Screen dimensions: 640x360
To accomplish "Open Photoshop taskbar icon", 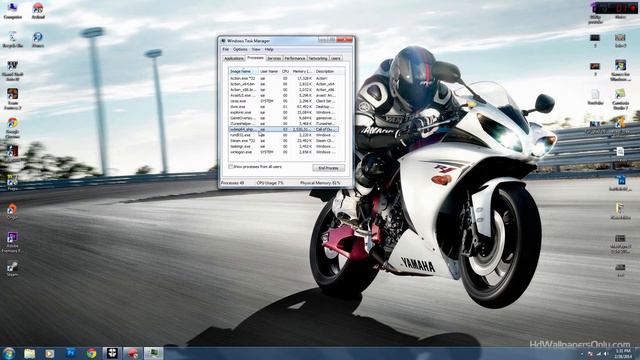I will [70, 353].
